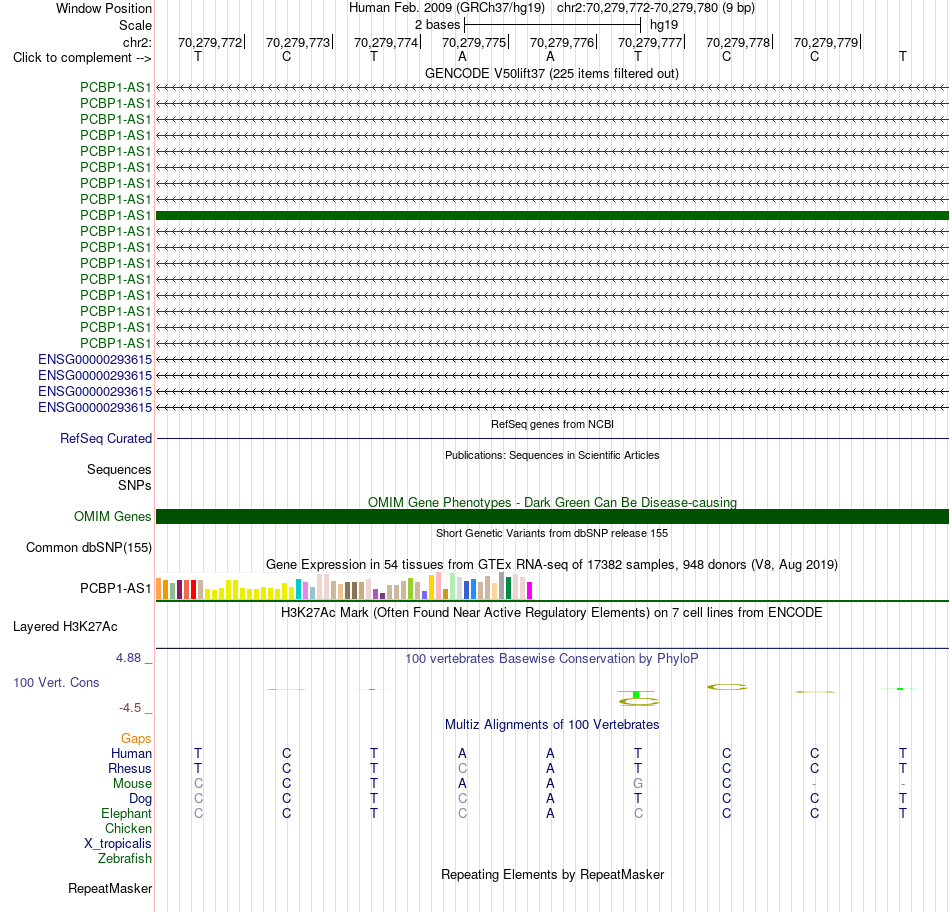Click the 'RefSeq Curated' track label
This screenshot has height=912, width=950.
105,438
